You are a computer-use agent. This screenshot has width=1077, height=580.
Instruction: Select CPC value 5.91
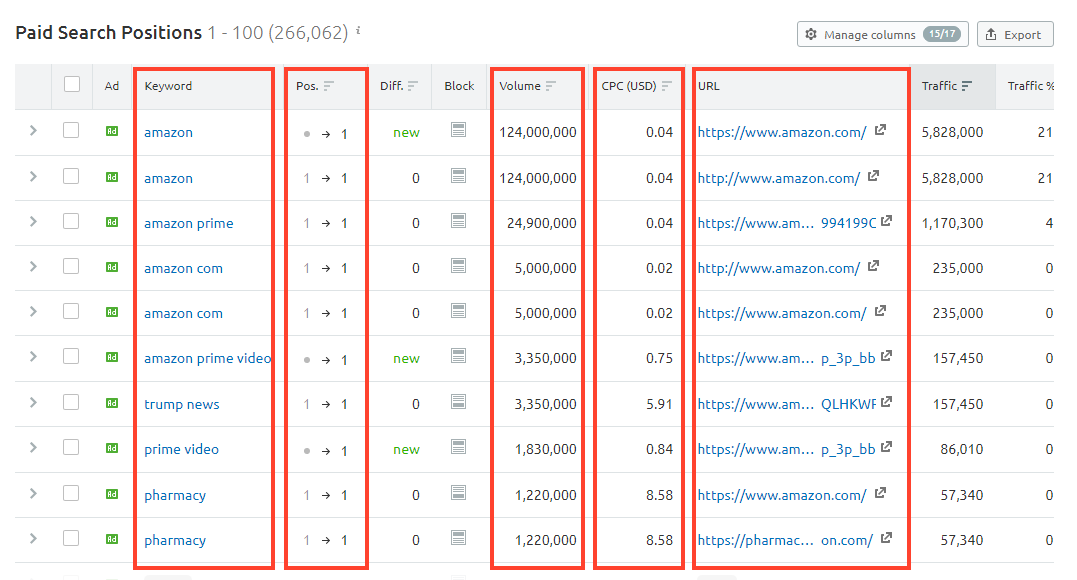[659, 404]
